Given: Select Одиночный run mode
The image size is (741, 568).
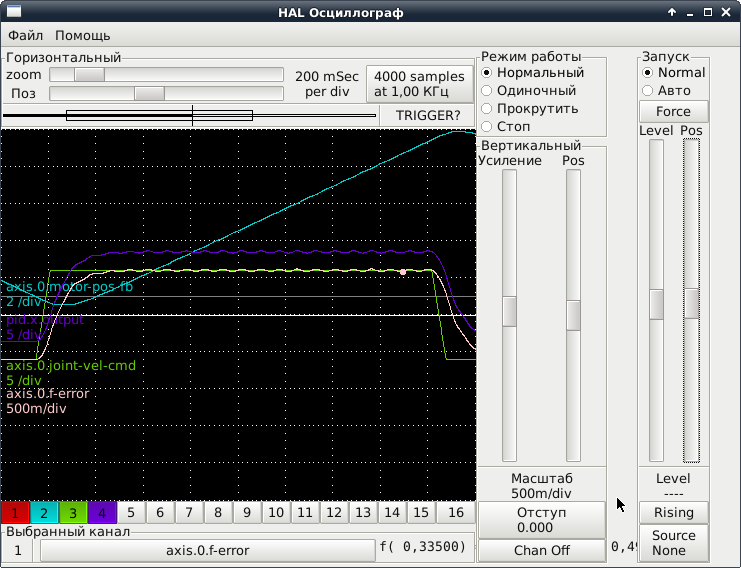Looking at the screenshot, I should [529, 91].
